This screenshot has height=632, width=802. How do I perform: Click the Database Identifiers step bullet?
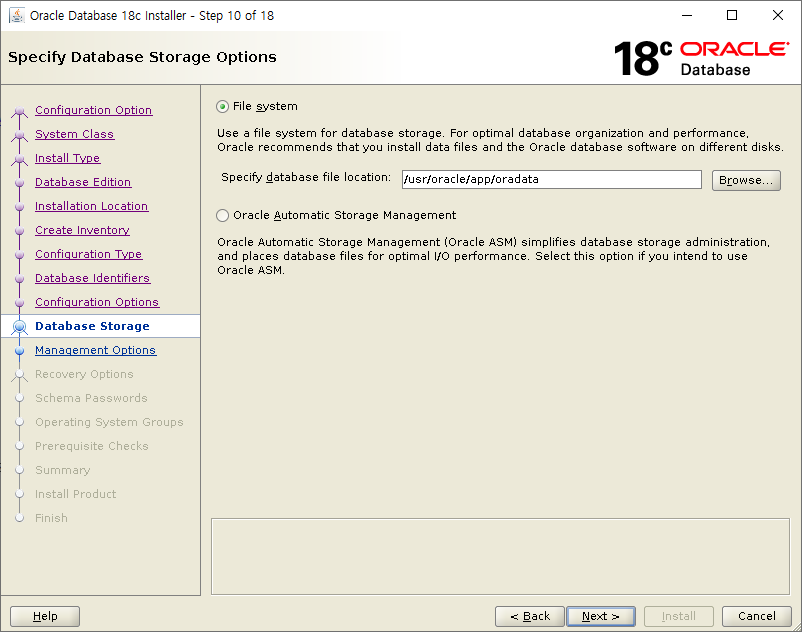click(19, 279)
